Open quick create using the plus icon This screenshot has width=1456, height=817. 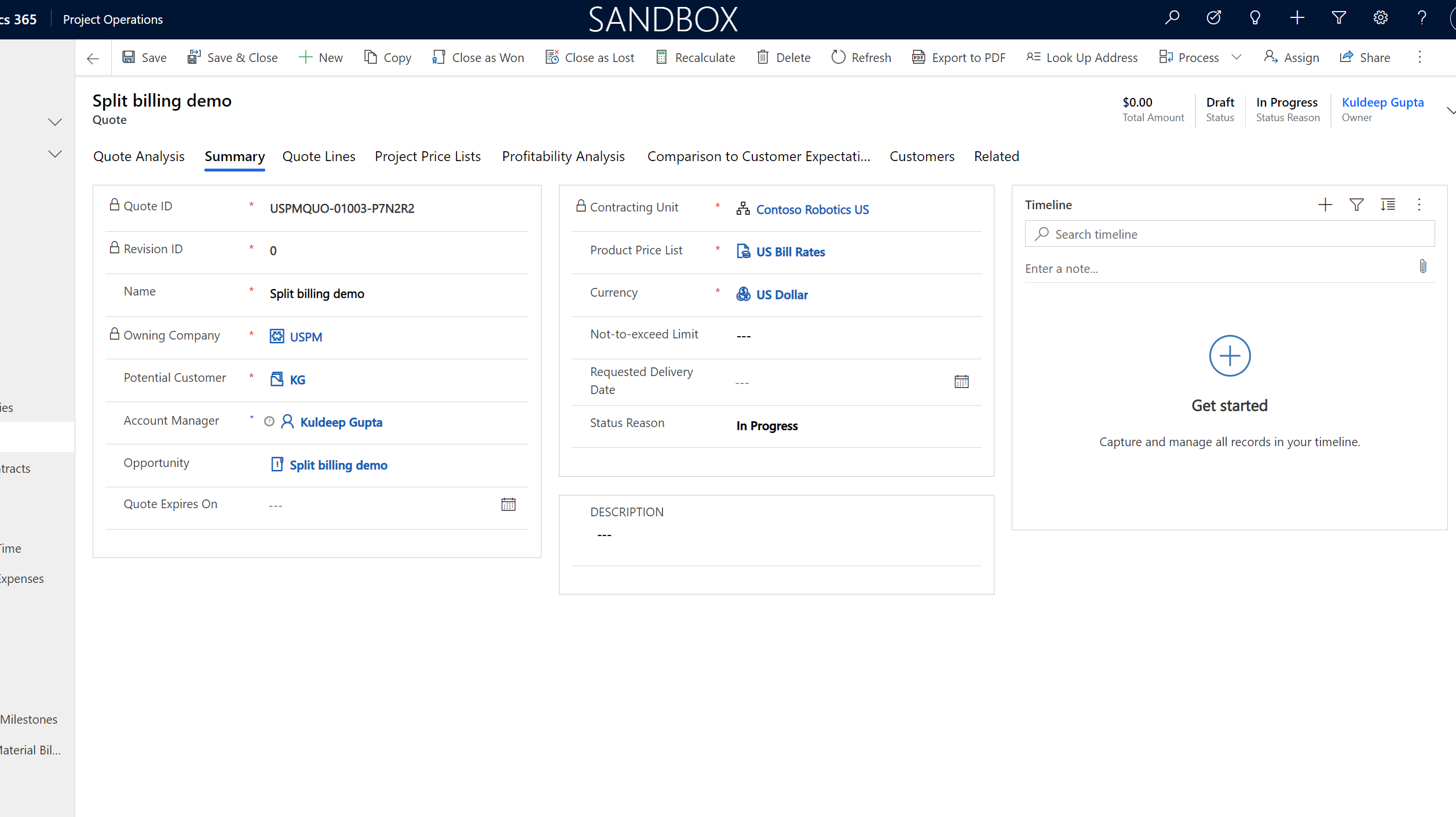coord(1297,18)
